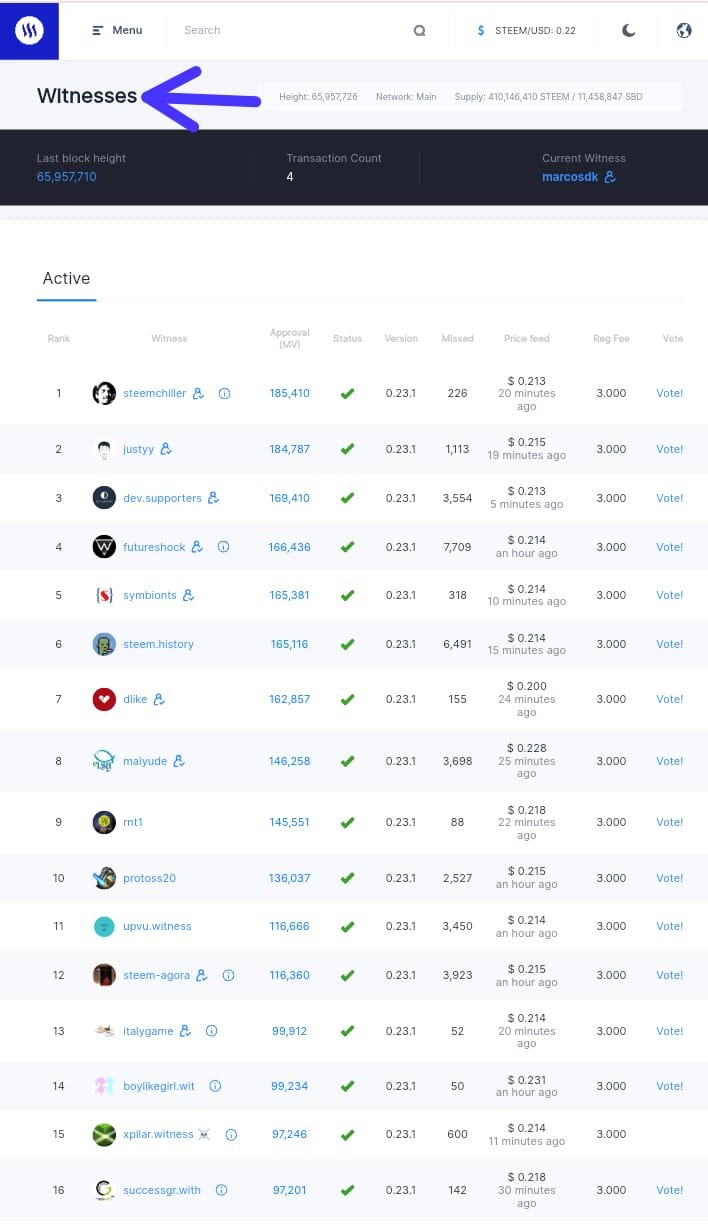Open protoss20 witness name link
Screen dimensions: 708x1230
pyautogui.click(x=149, y=878)
